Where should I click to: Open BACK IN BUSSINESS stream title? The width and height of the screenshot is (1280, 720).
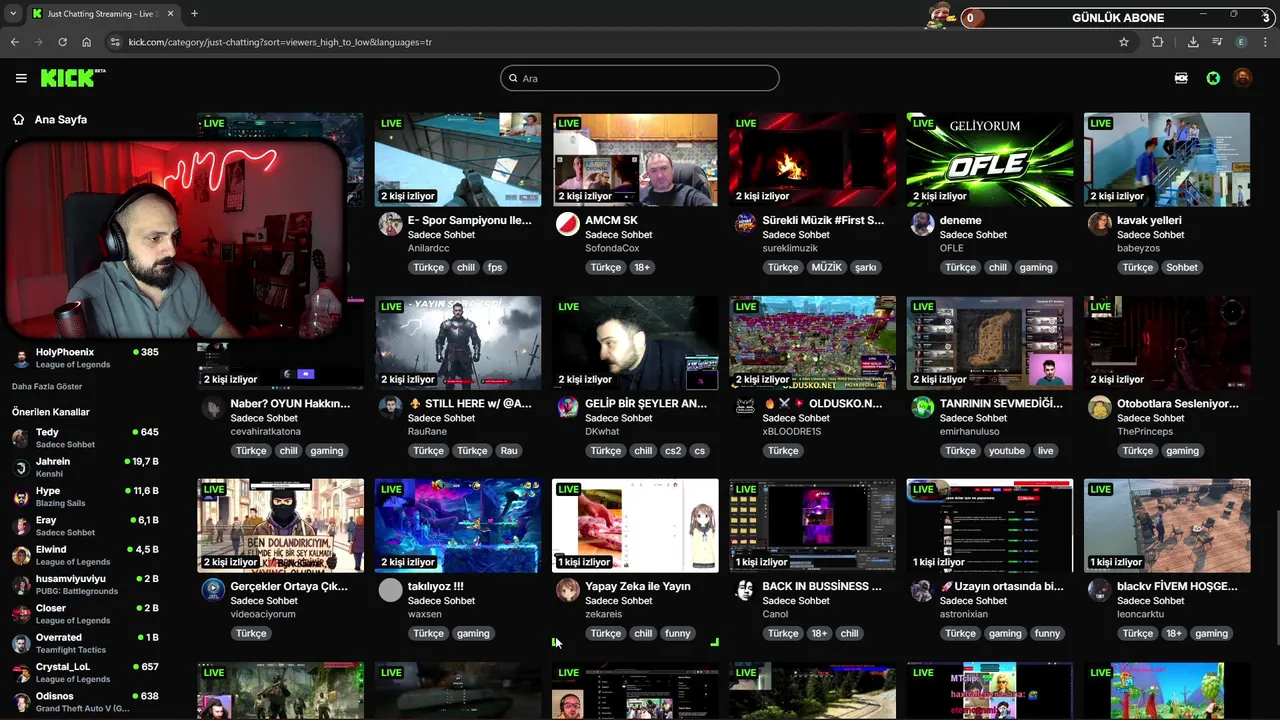822,587
